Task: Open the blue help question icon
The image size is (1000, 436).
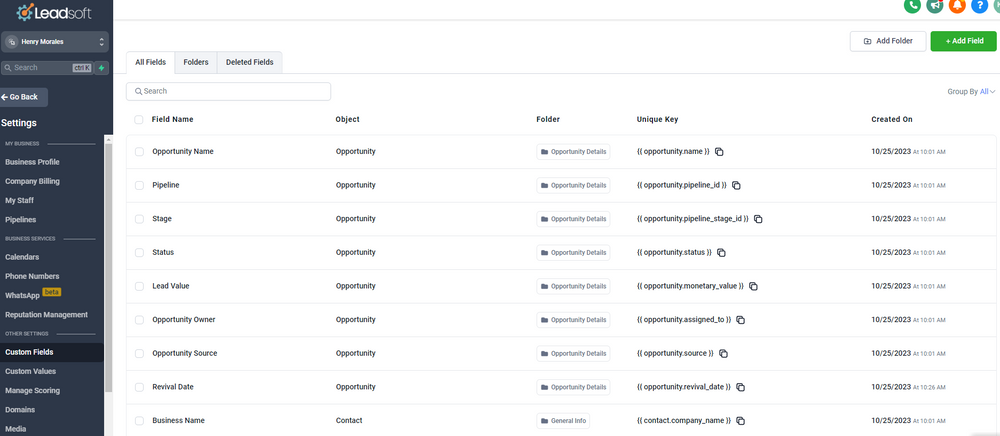Action: click(979, 5)
